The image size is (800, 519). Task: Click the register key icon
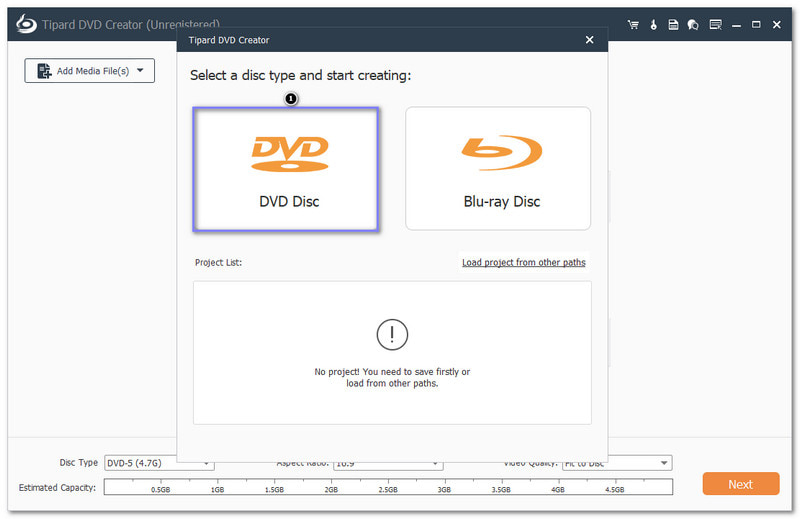pyautogui.click(x=653, y=24)
